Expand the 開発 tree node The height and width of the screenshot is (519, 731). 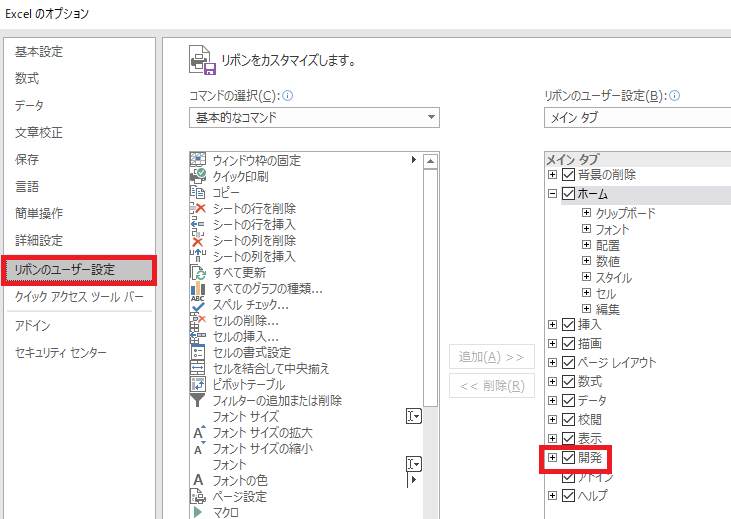point(552,457)
